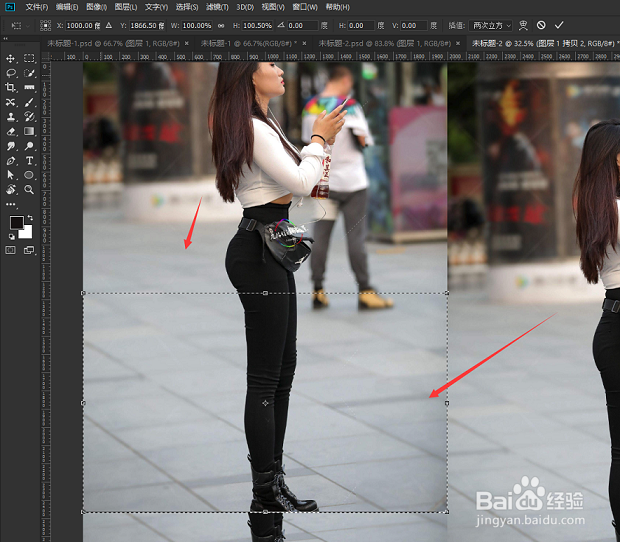The image size is (620, 542).
Task: Open the 图像(I) menu
Action: (96, 7)
